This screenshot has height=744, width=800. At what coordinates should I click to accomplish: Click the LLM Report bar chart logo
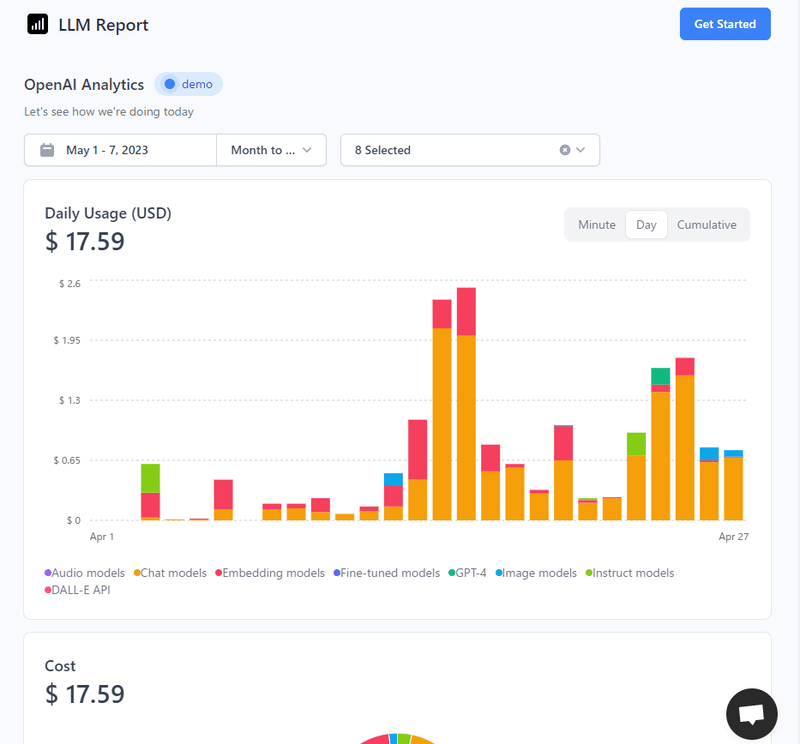pos(38,25)
